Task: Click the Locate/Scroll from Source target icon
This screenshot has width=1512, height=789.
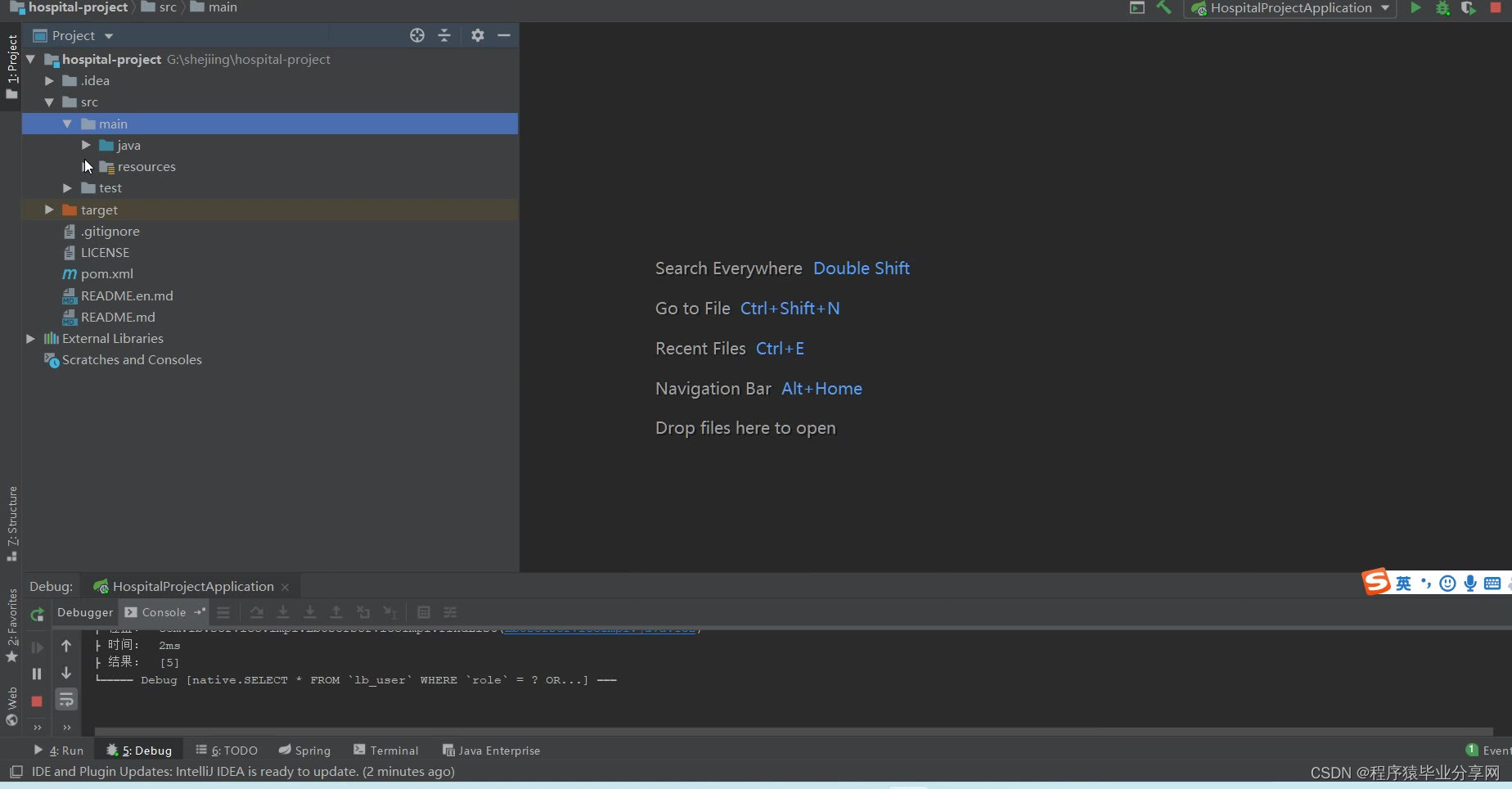Action: [x=417, y=35]
